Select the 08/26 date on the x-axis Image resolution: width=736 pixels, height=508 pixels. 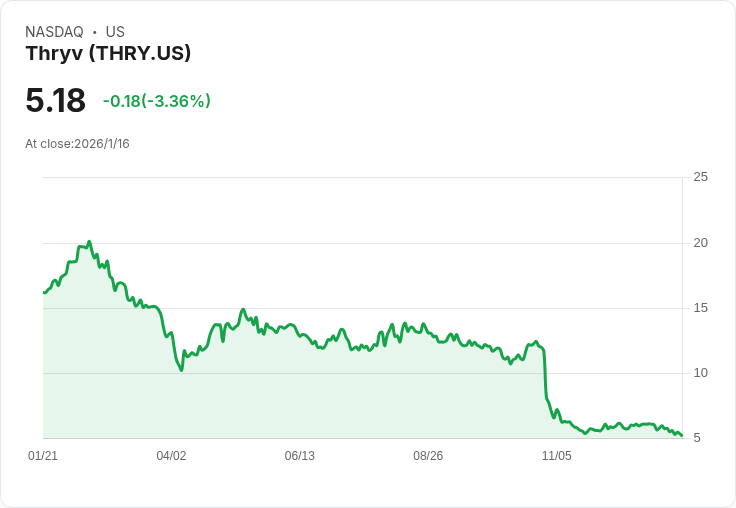point(428,456)
